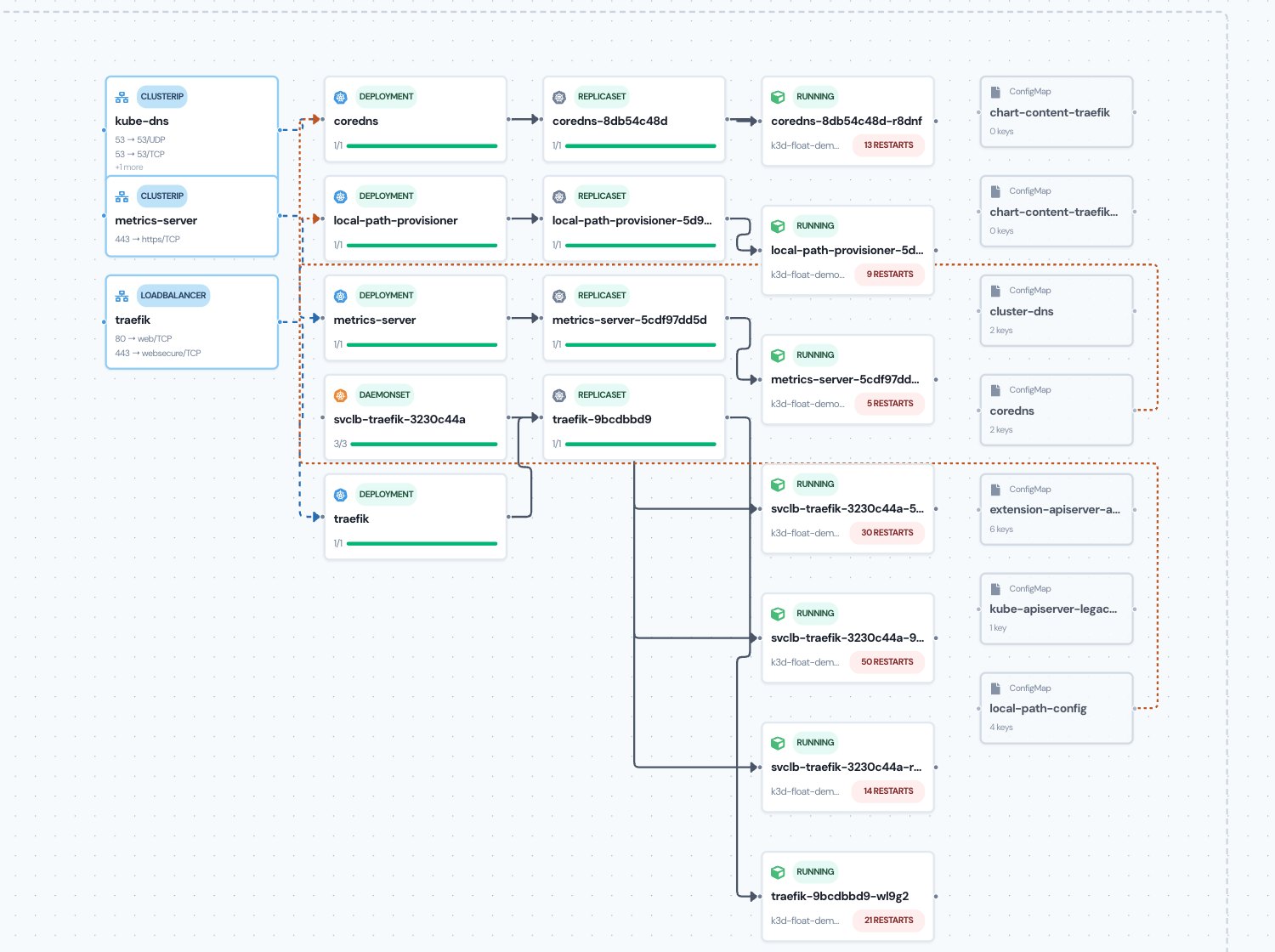The width and height of the screenshot is (1275, 952).
Task: Click the LOADBALANCER type badge
Action: click(x=173, y=296)
